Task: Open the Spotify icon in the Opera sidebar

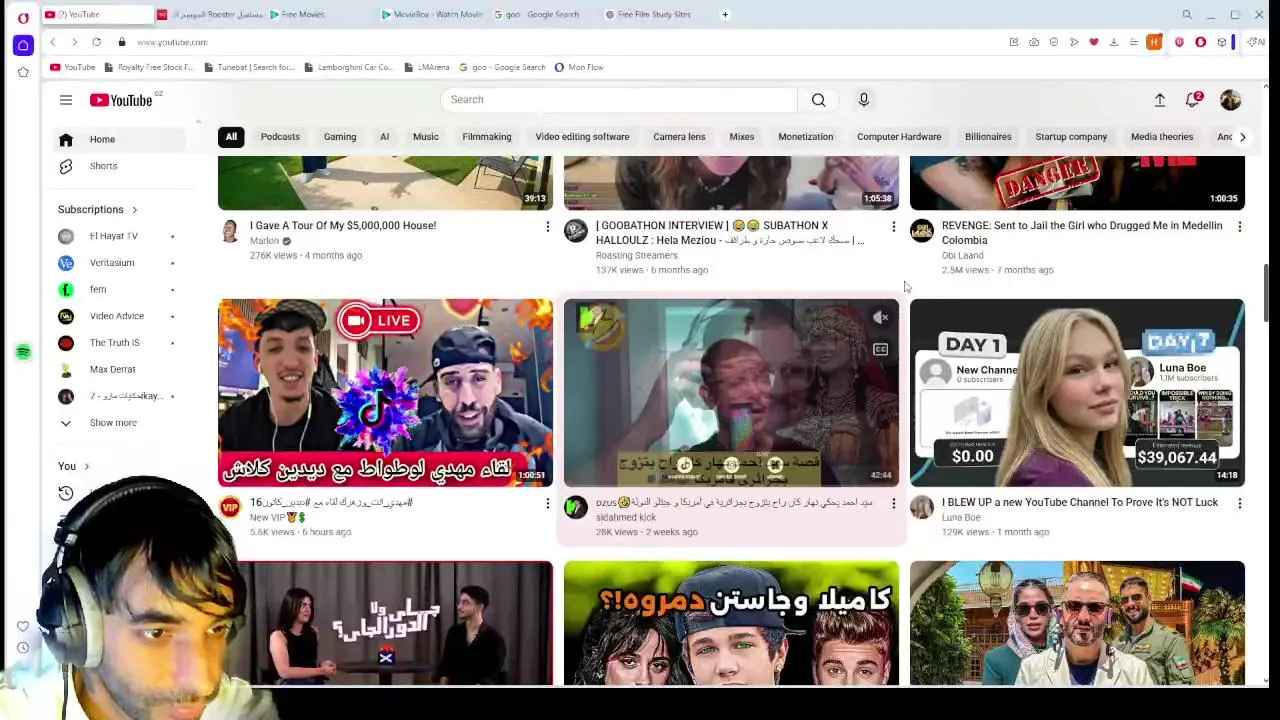Action: pos(23,352)
